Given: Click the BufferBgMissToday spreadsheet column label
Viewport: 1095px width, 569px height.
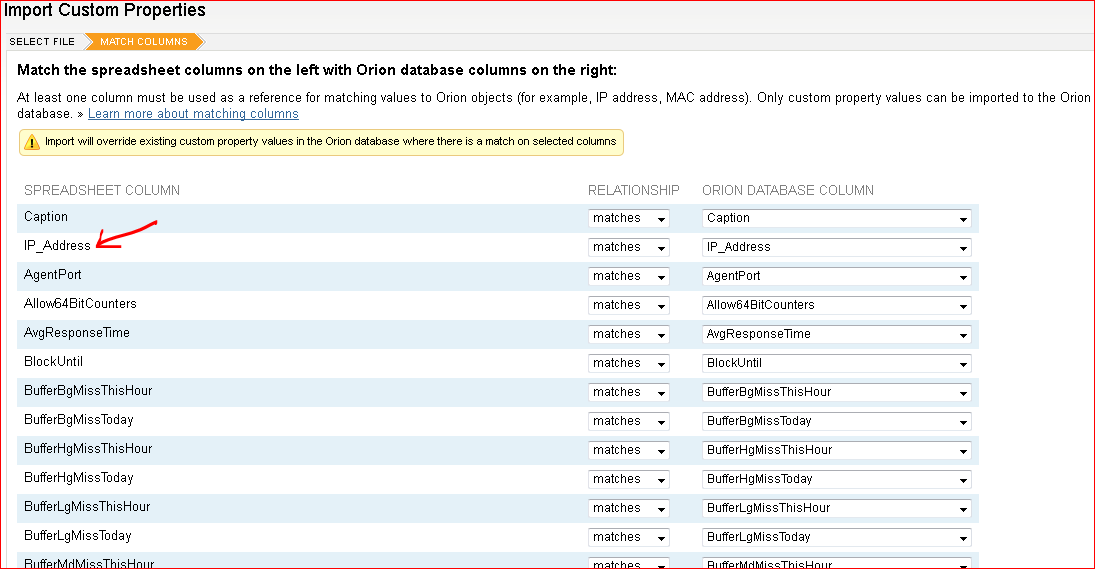Looking at the screenshot, I should pos(79,420).
